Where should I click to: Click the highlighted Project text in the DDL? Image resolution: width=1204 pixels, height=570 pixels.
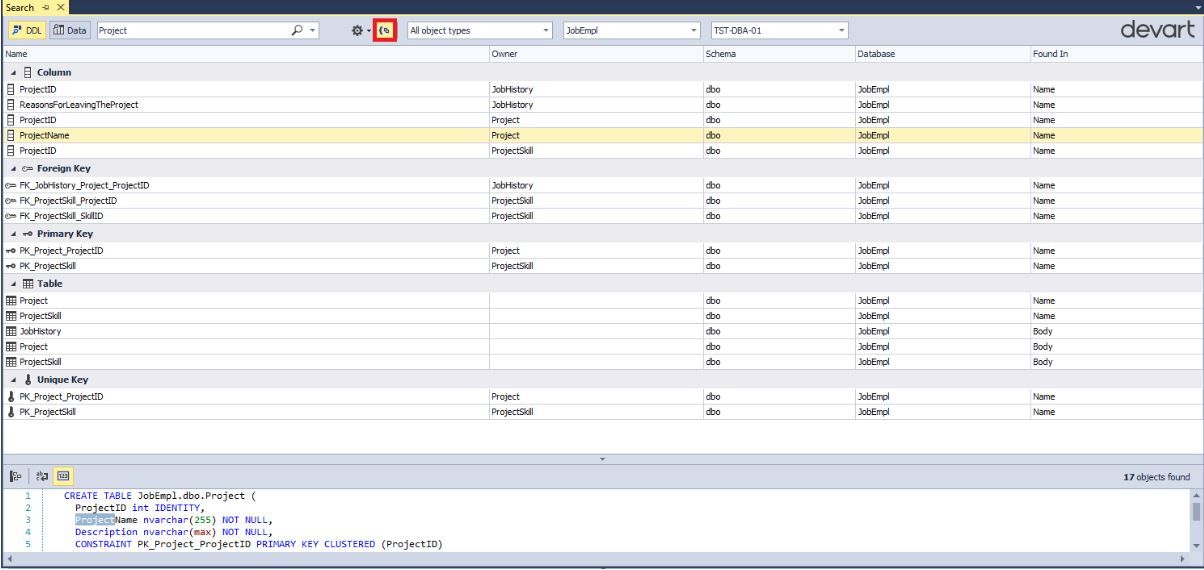point(94,520)
